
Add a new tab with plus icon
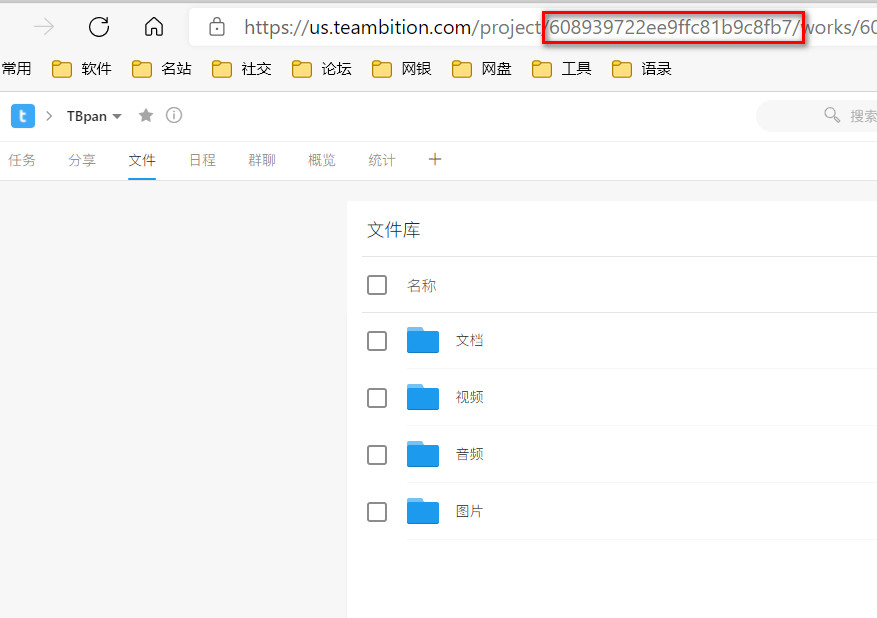point(435,159)
